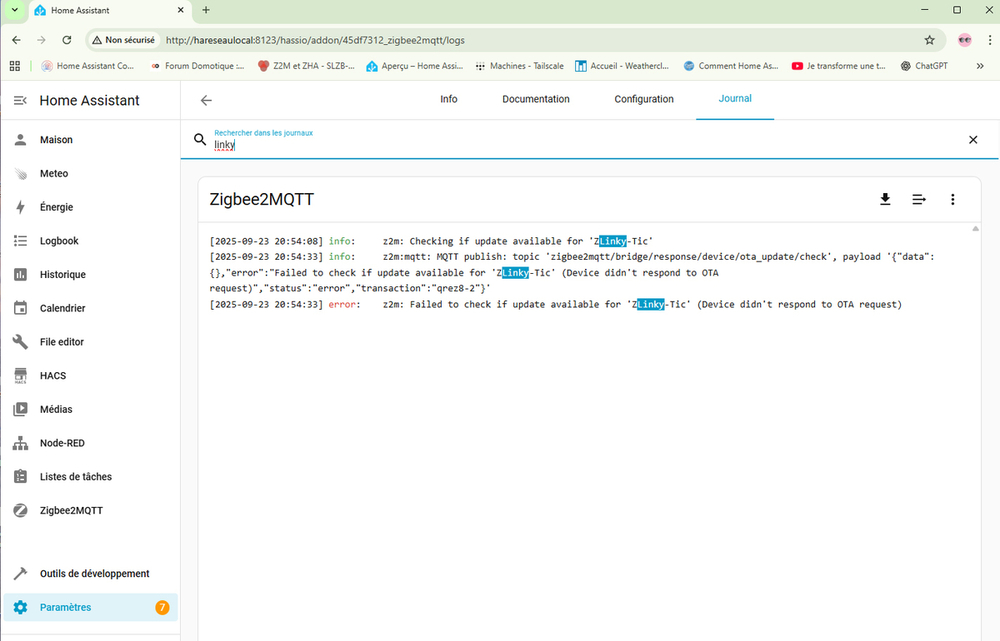Open Z2M et ZHA - SLZB bookmark

[x=306, y=66]
